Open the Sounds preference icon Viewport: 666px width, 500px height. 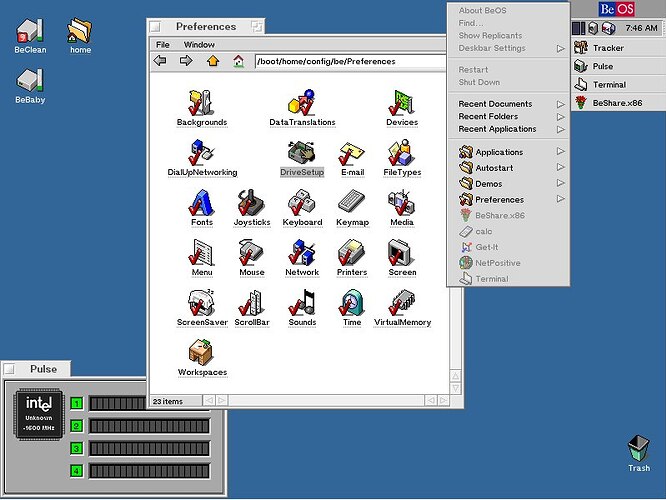[302, 303]
